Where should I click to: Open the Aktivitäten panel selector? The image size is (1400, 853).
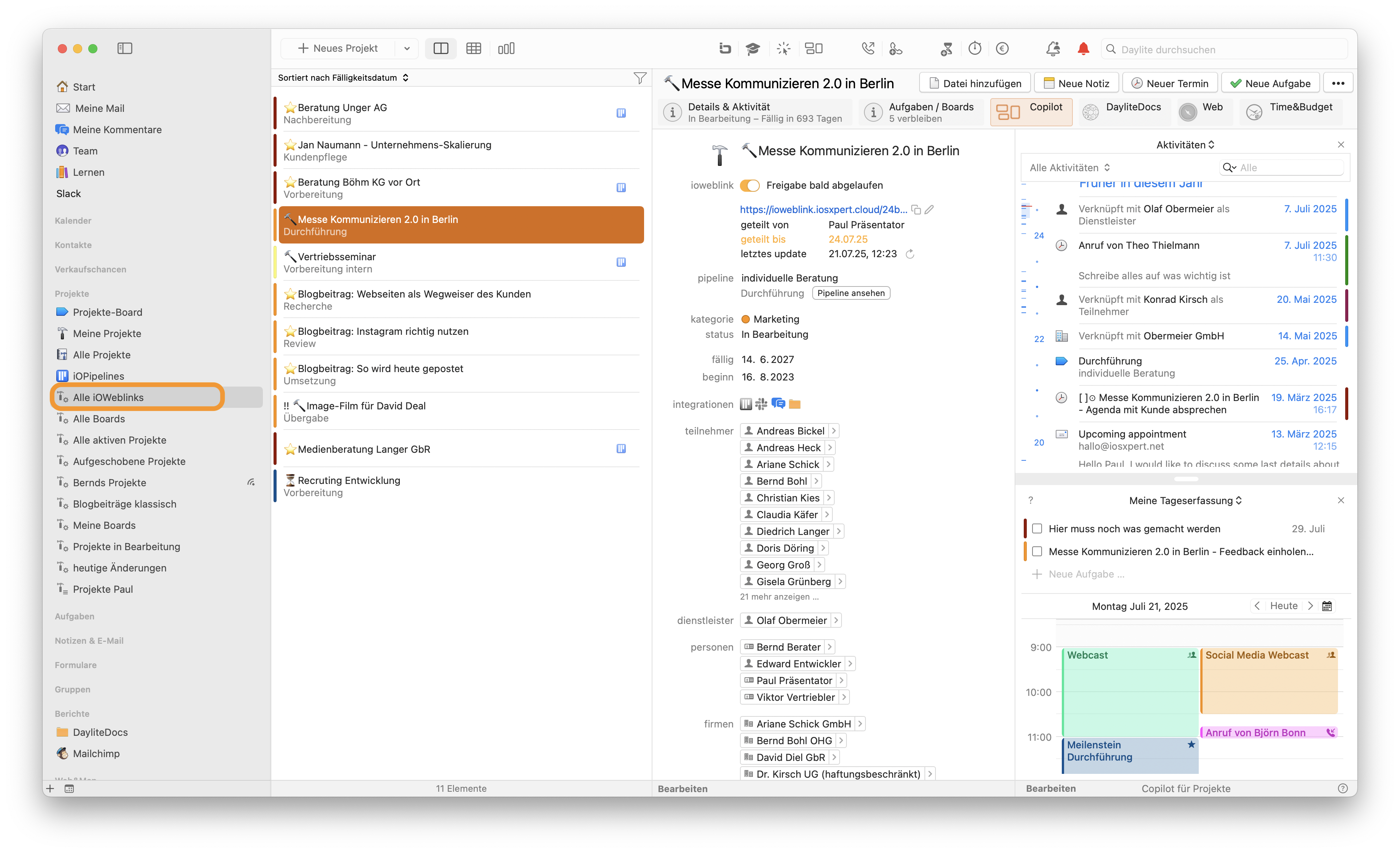click(1185, 145)
